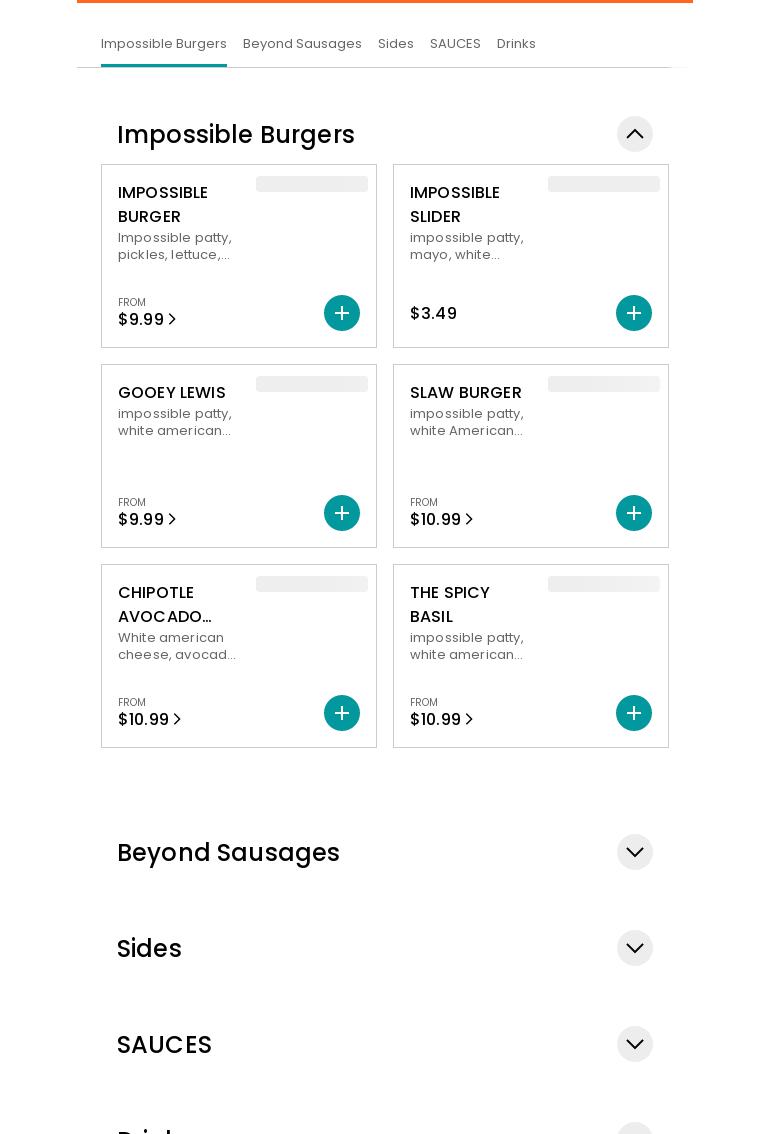Switch to the Sides tab
Viewport: 770px width, 1134px height.
[x=396, y=44]
